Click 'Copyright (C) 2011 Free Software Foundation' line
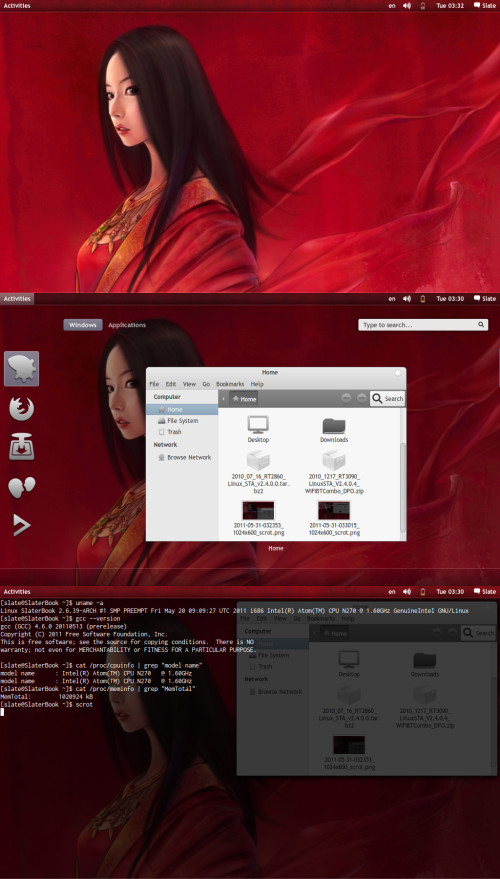 [83, 633]
